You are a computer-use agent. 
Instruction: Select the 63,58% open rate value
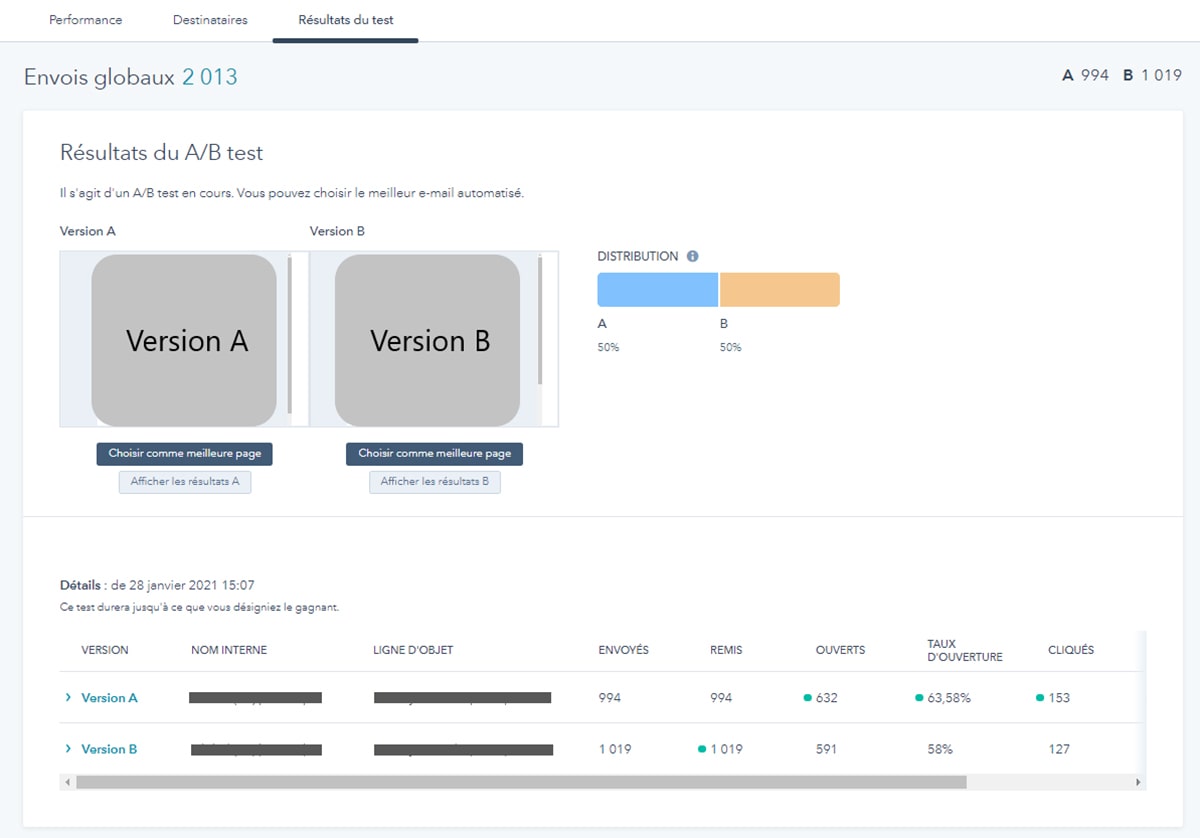point(950,697)
